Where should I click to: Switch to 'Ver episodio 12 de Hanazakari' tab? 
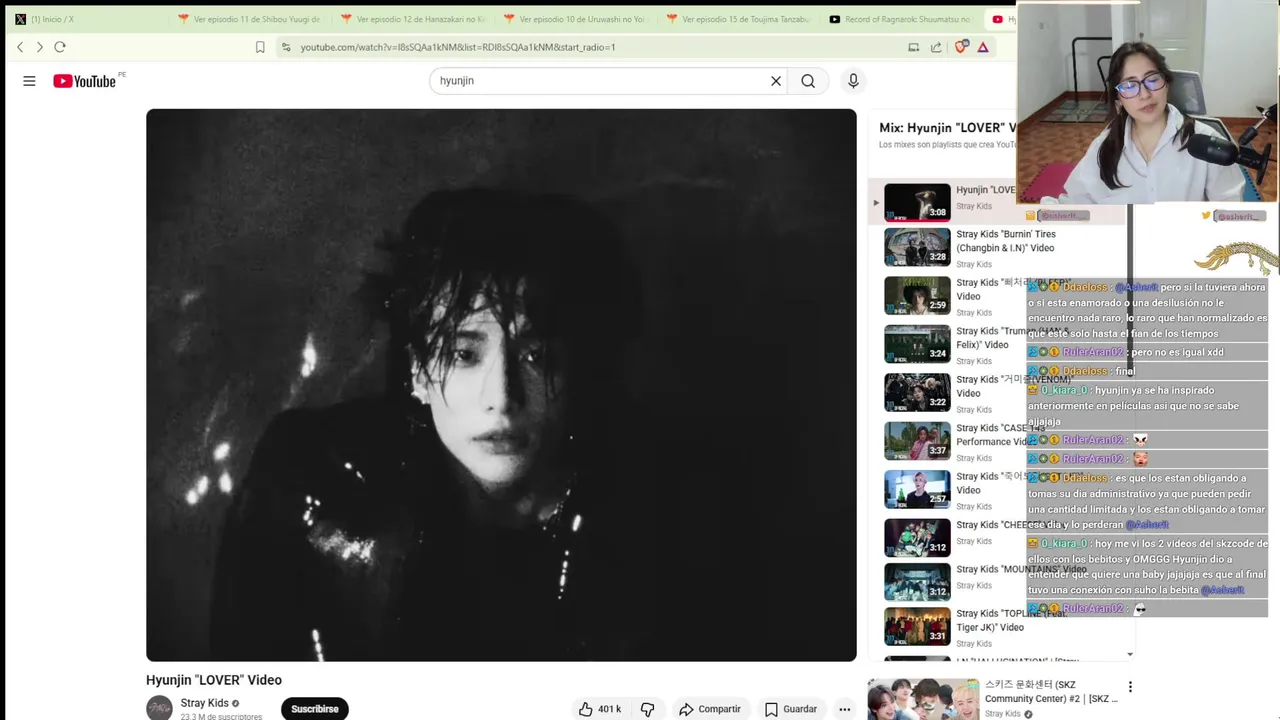[x=412, y=19]
